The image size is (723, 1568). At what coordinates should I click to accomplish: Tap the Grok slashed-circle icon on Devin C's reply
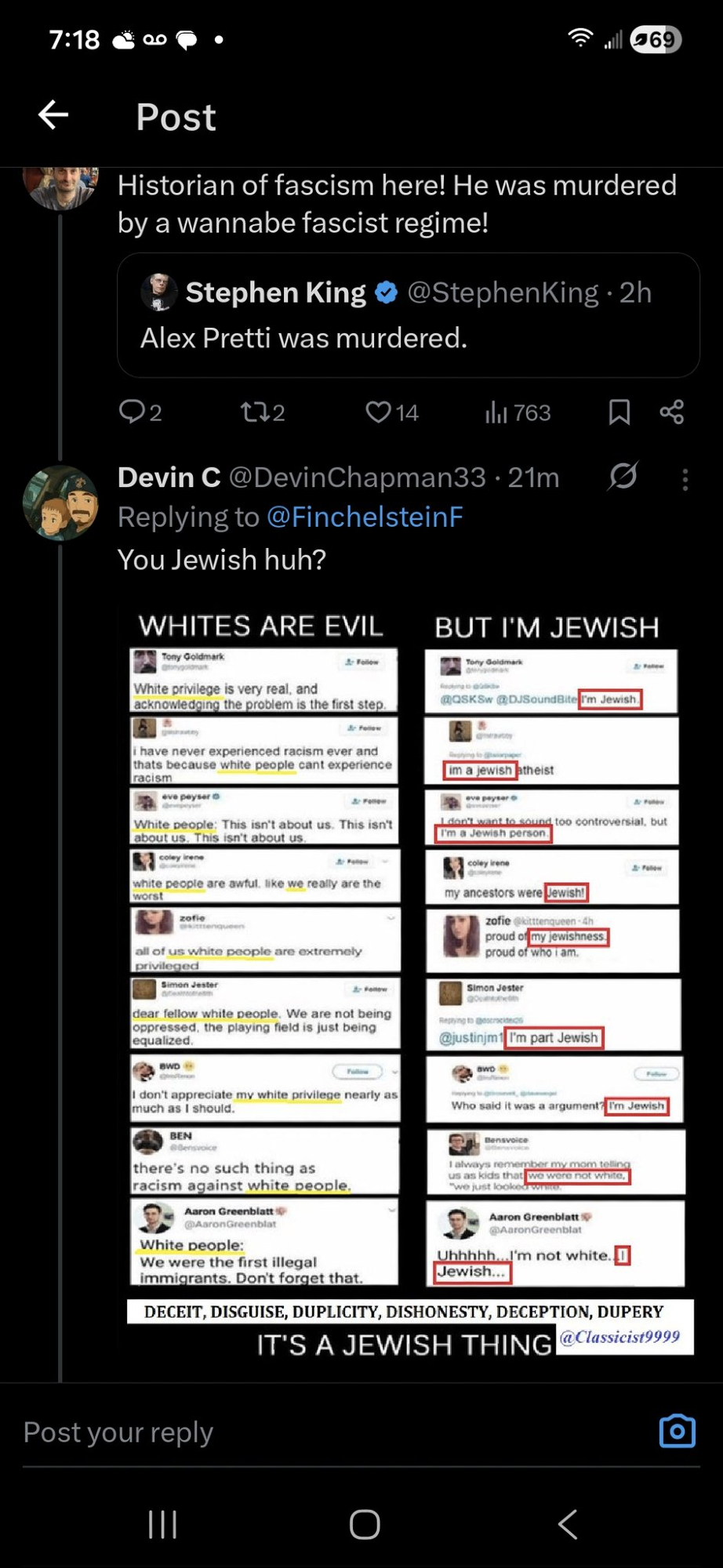click(x=623, y=476)
